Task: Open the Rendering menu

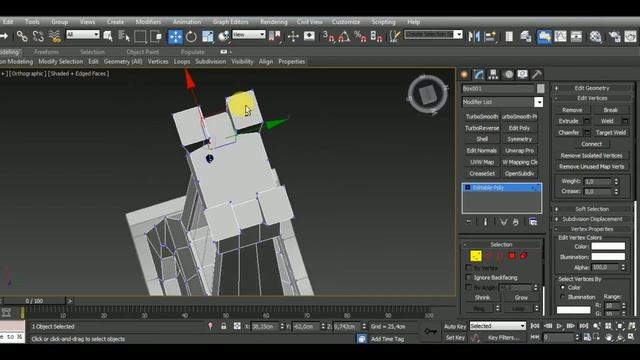Action: pos(273,22)
